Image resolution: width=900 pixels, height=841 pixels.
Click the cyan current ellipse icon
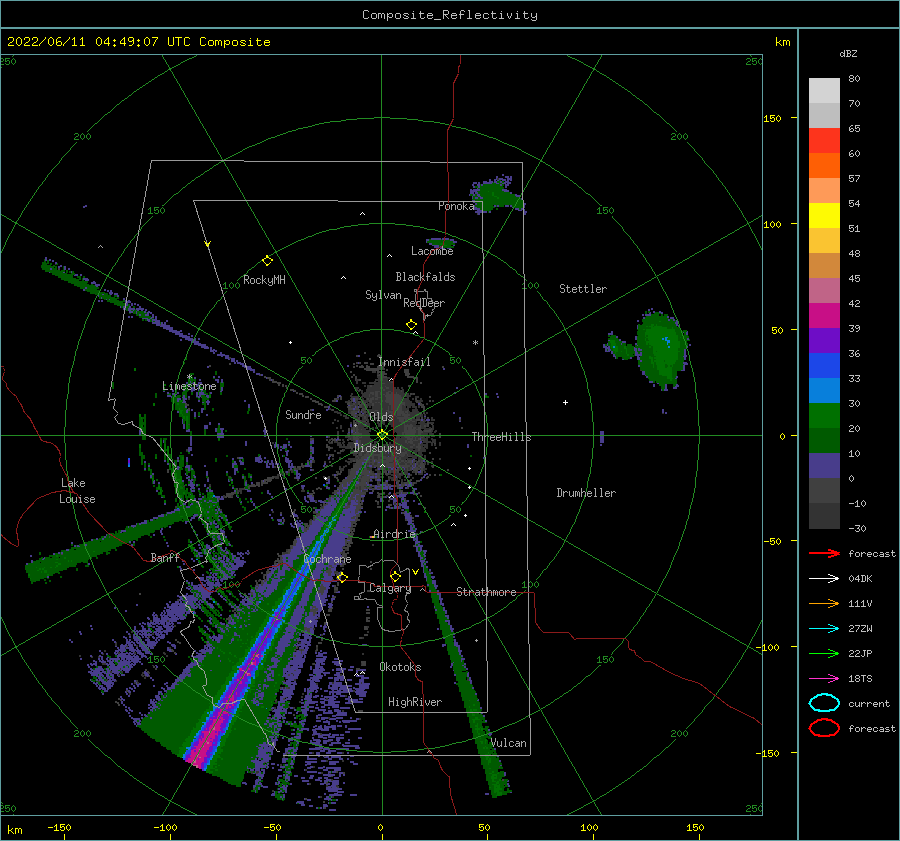(824, 703)
